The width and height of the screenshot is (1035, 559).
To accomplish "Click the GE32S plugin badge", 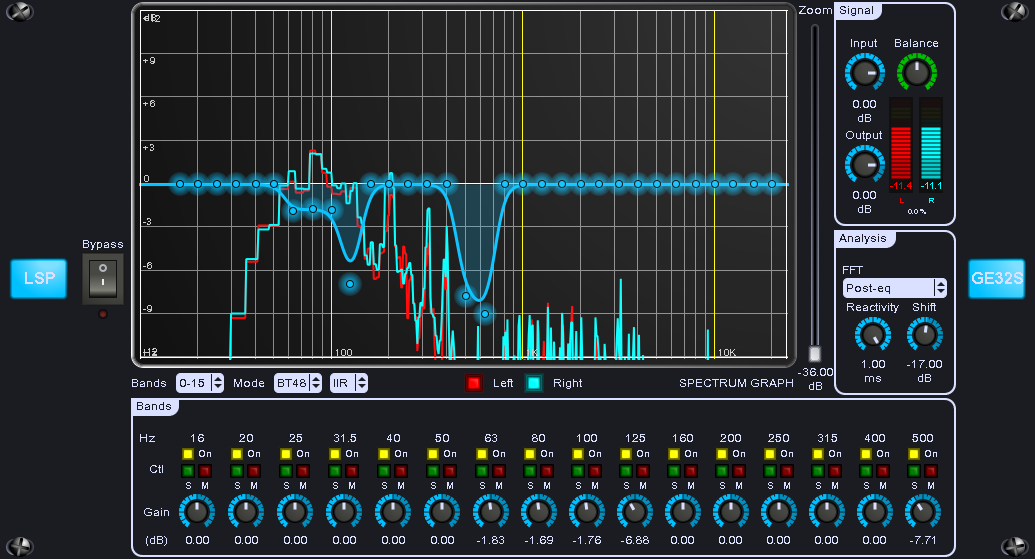I will pyautogui.click(x=996, y=279).
